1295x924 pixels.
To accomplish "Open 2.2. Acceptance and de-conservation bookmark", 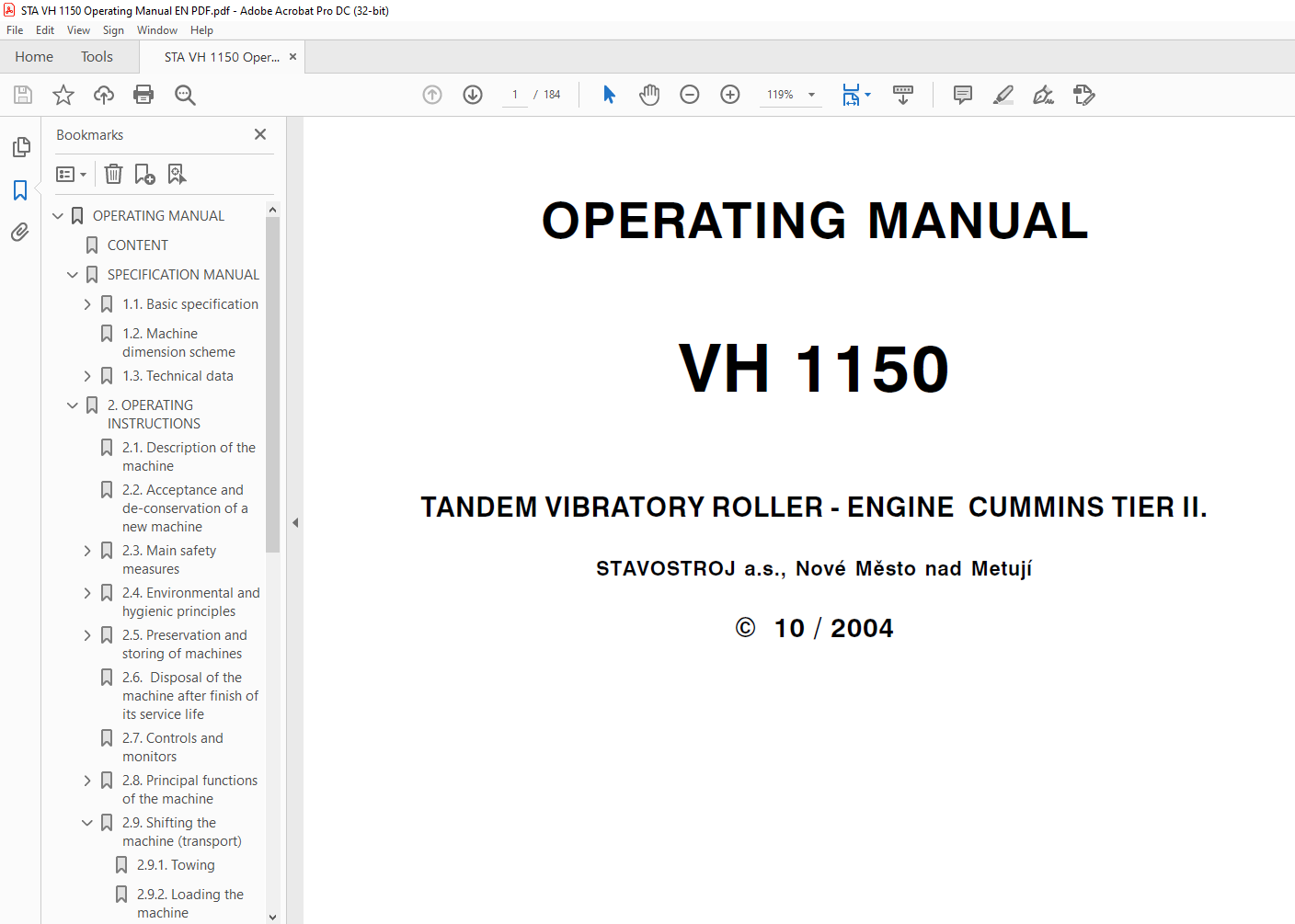I will (x=185, y=508).
